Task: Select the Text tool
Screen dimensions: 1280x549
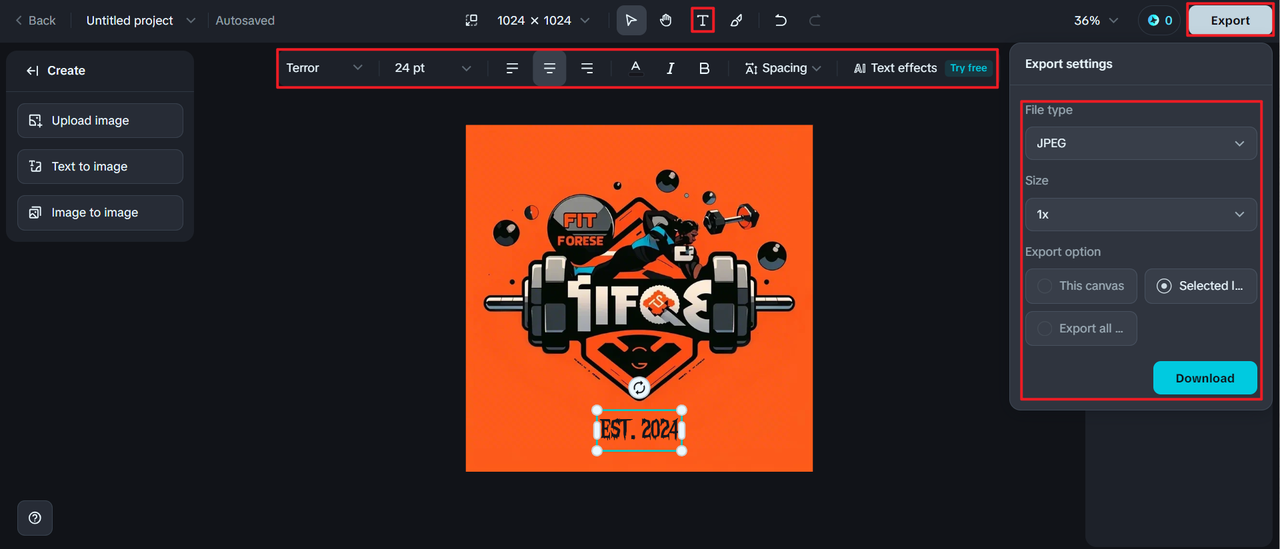Action: 703,20
